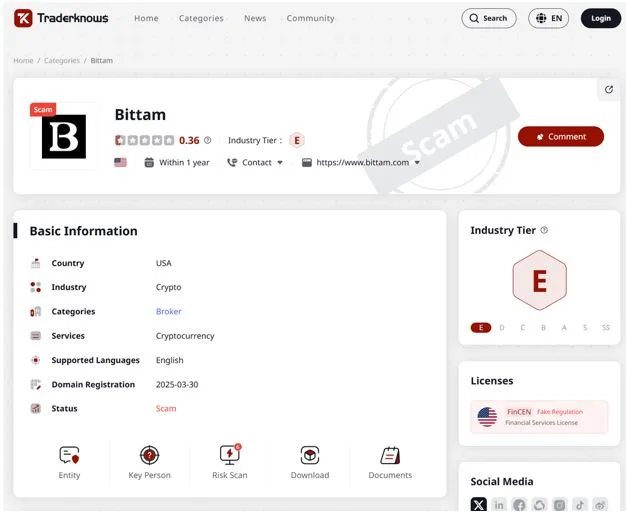Select tier SS on the tier scale
Screen dimensions: 626x512
coord(606,328)
